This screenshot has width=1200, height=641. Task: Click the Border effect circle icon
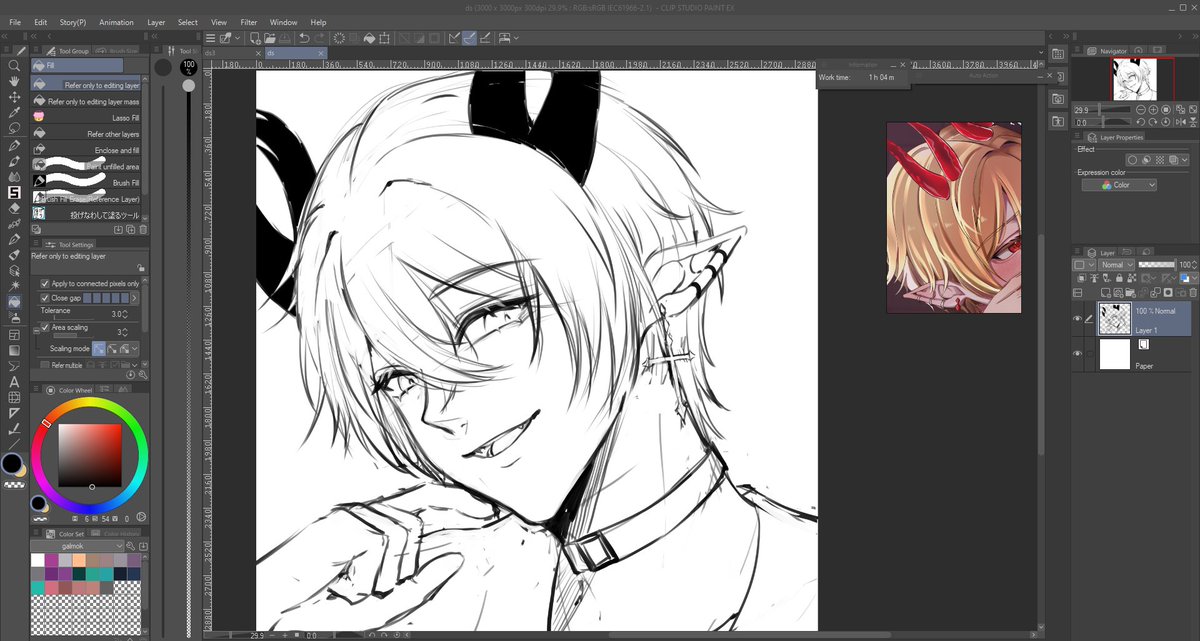point(1133,160)
